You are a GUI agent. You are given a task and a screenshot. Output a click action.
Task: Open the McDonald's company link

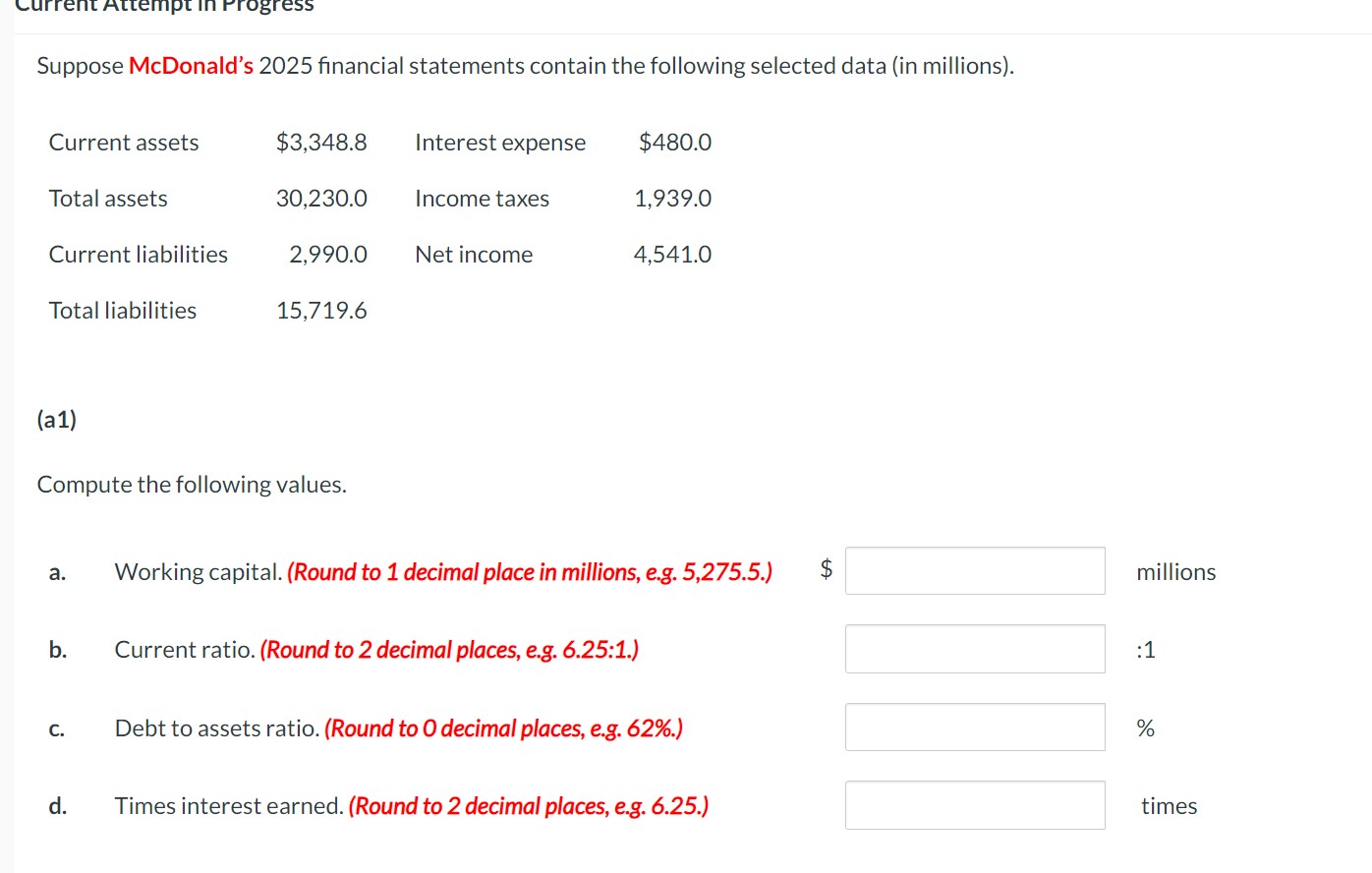pos(191,66)
